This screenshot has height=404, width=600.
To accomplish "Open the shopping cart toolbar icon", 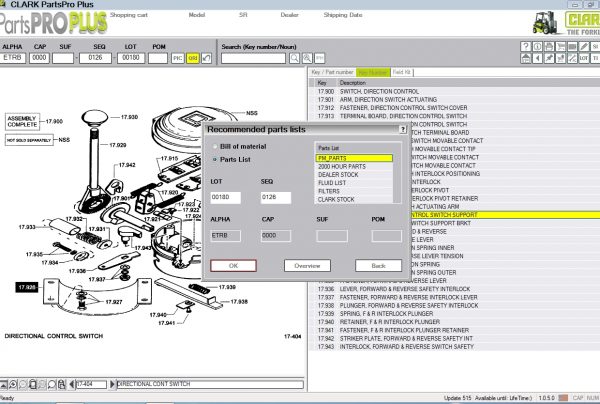I will point(560,46).
